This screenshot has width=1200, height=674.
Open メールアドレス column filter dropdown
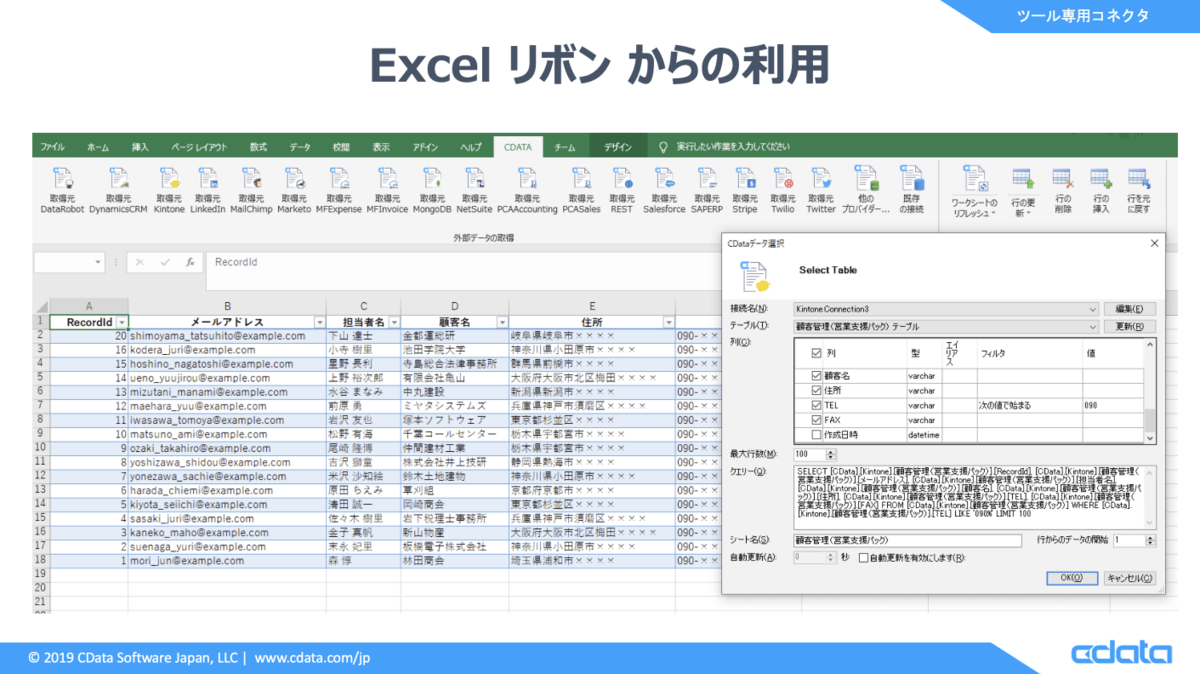click(x=319, y=322)
